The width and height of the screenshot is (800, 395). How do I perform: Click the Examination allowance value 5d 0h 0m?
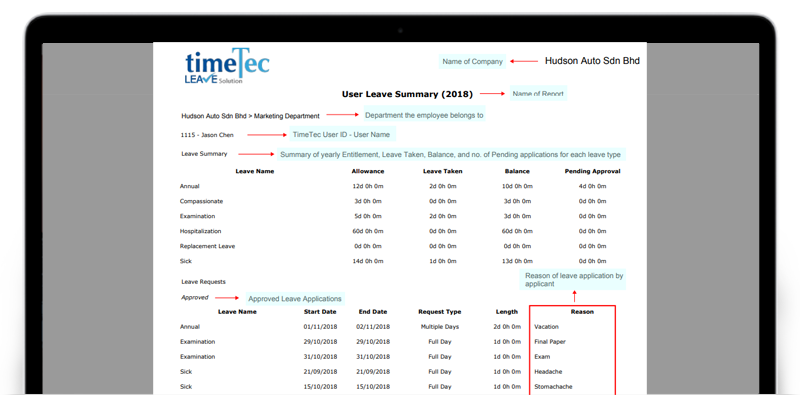(368, 216)
